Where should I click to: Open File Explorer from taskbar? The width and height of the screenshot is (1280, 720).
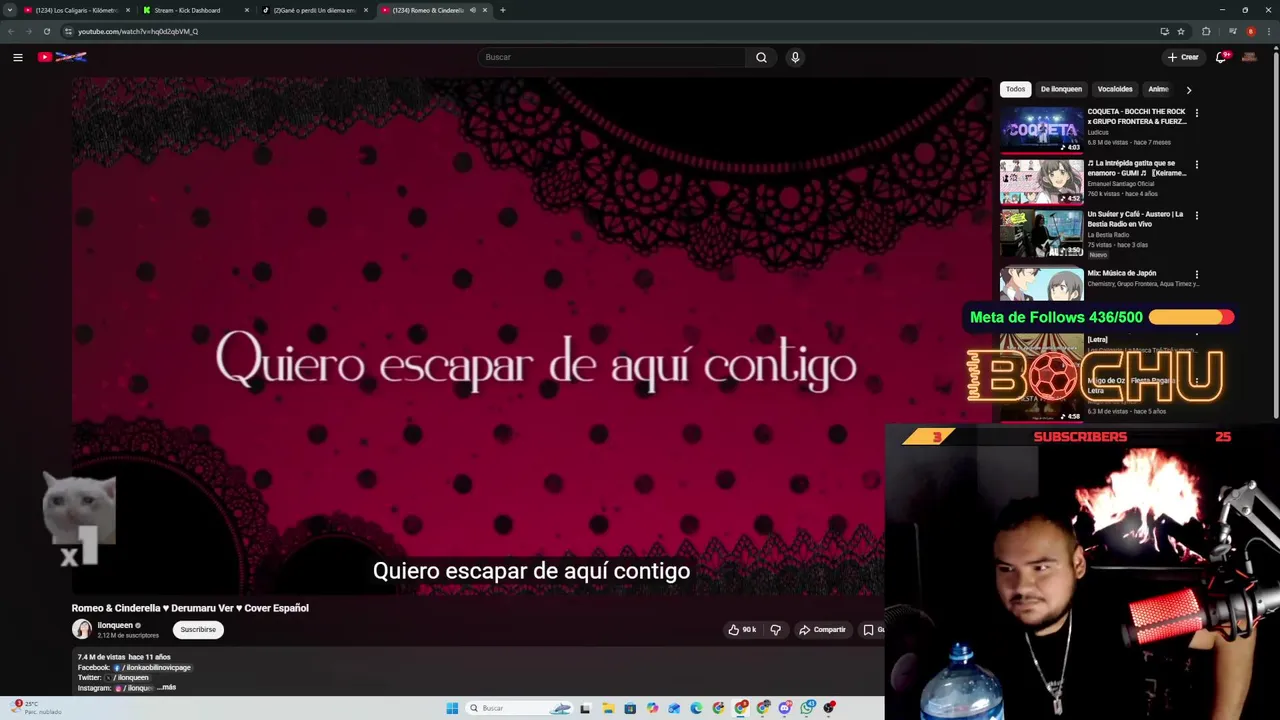607,708
